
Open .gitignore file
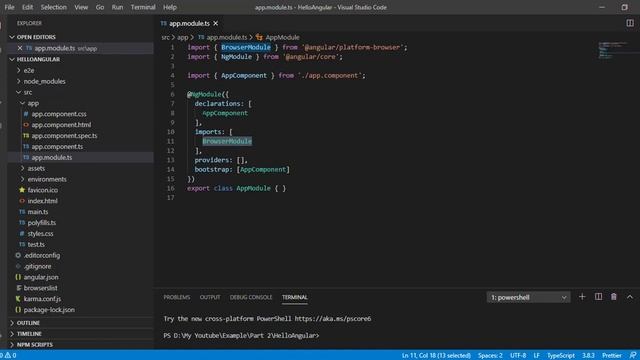[37, 266]
